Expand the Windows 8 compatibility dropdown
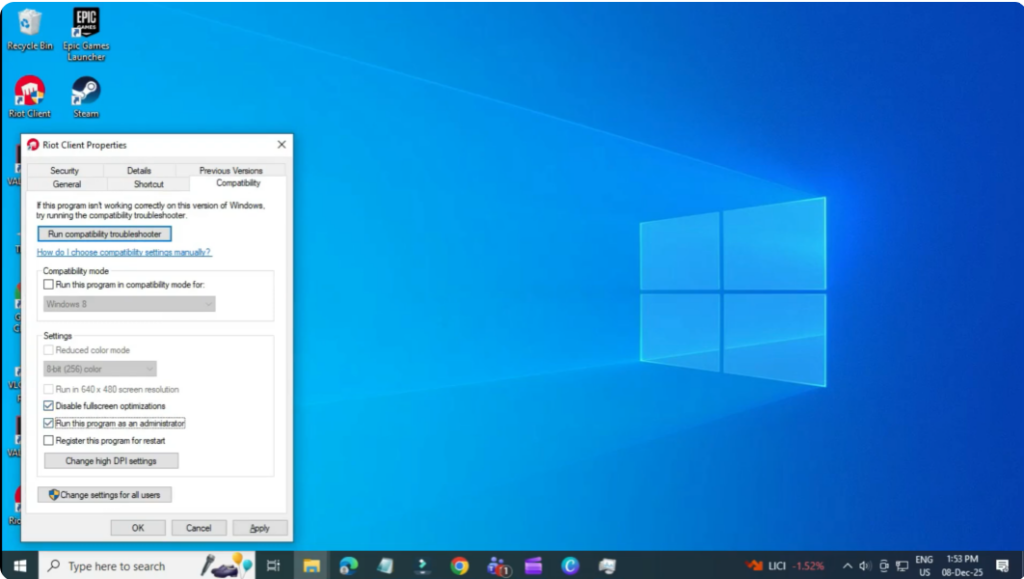This screenshot has height=579, width=1024. click(130, 304)
